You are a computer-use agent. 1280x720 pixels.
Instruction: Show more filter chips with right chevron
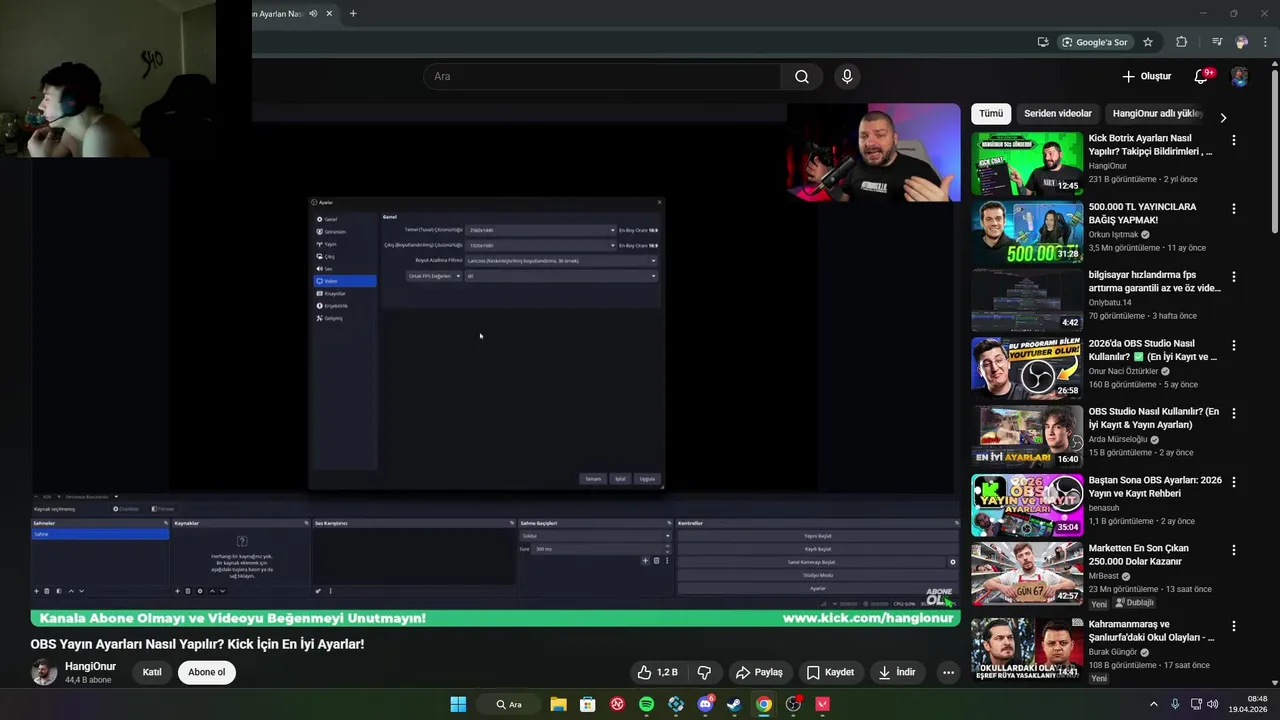tap(1223, 117)
